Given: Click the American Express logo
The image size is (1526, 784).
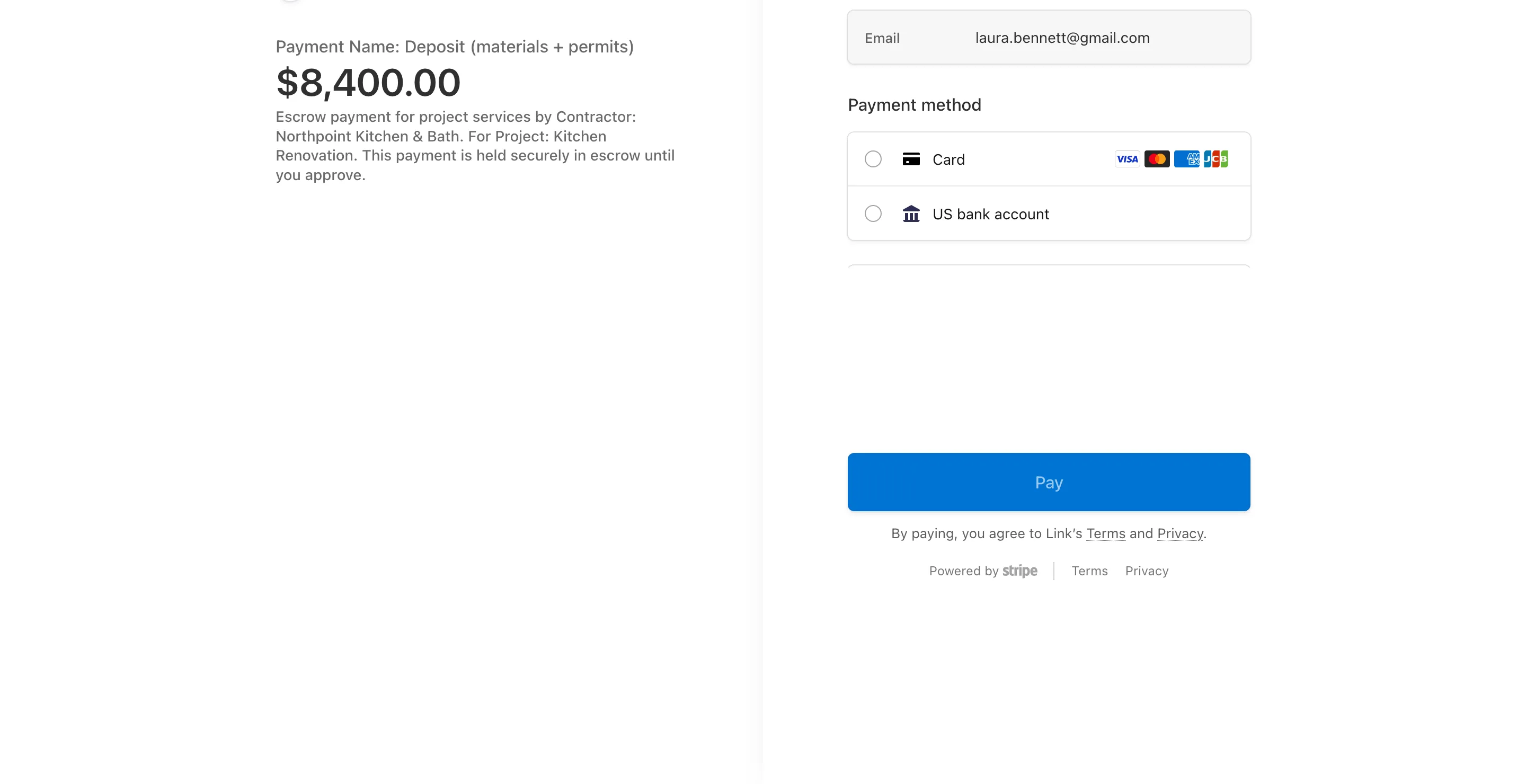Looking at the screenshot, I should tap(1186, 159).
